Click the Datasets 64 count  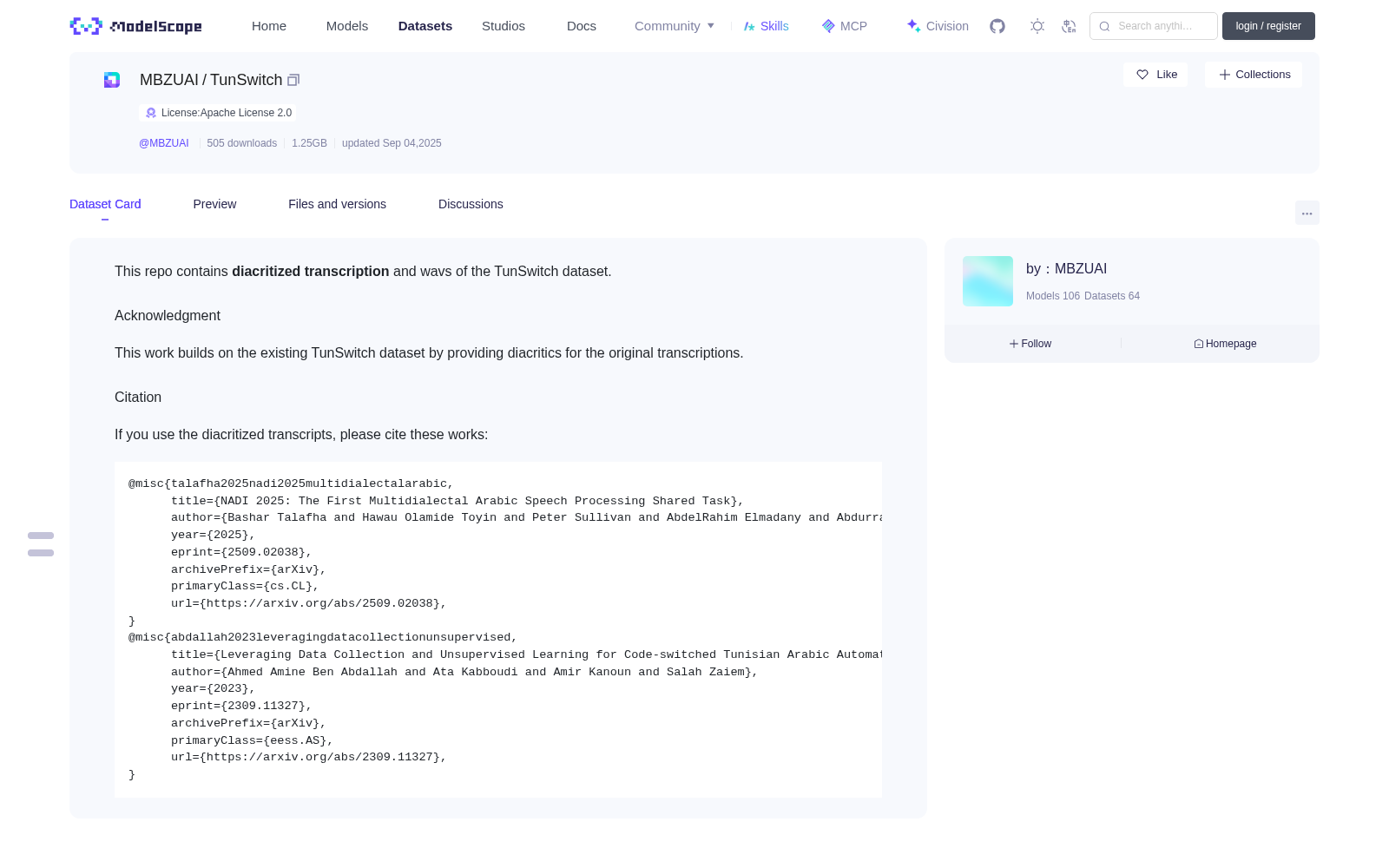pos(1112,296)
